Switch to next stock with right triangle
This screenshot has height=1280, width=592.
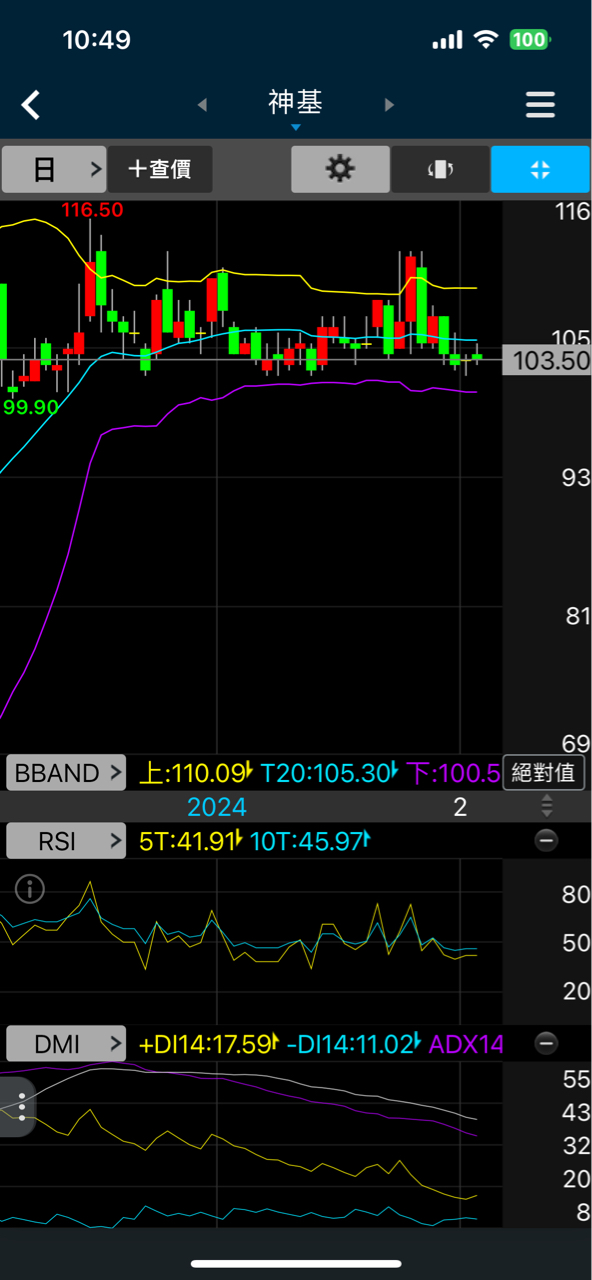pos(389,105)
